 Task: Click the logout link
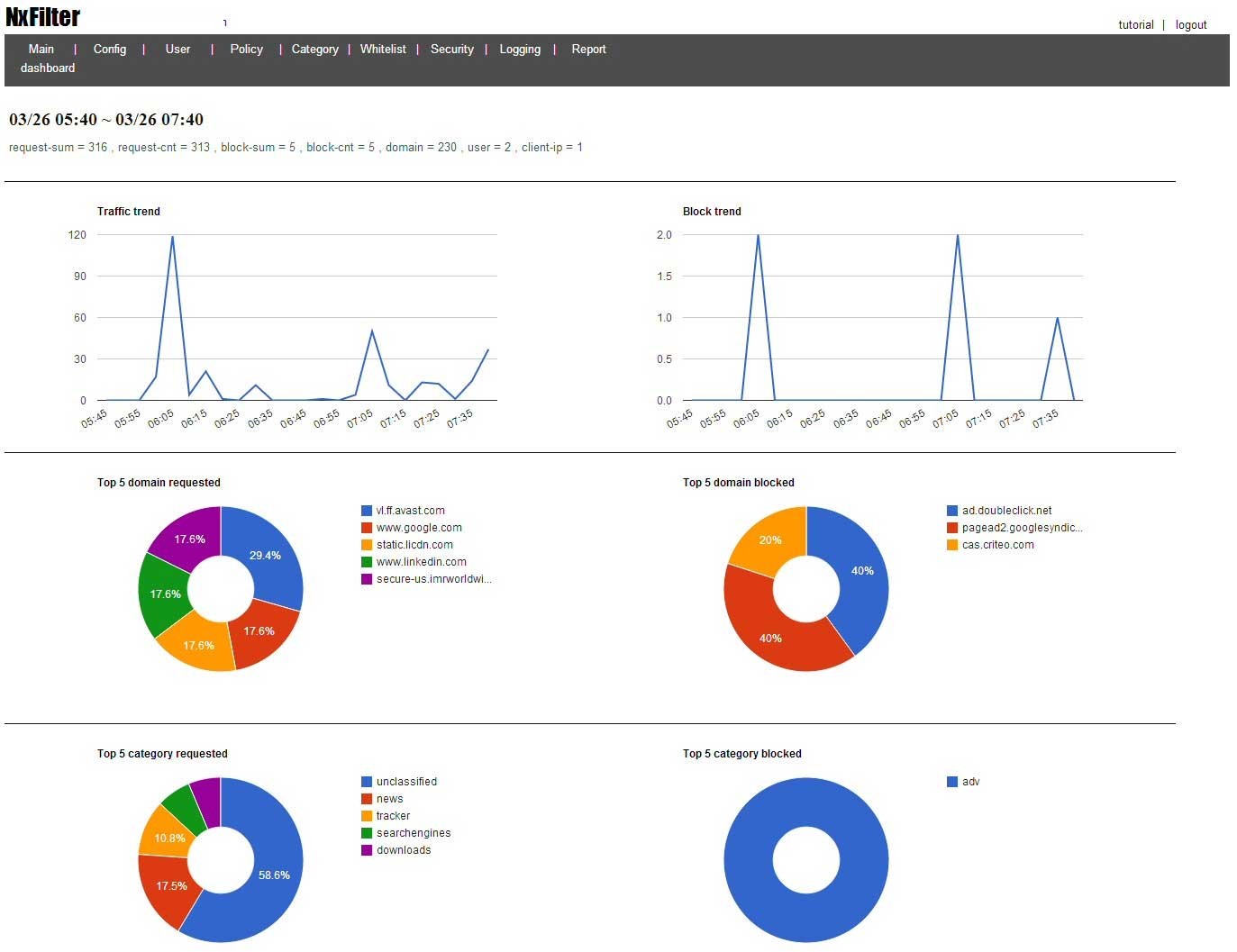click(x=1190, y=25)
